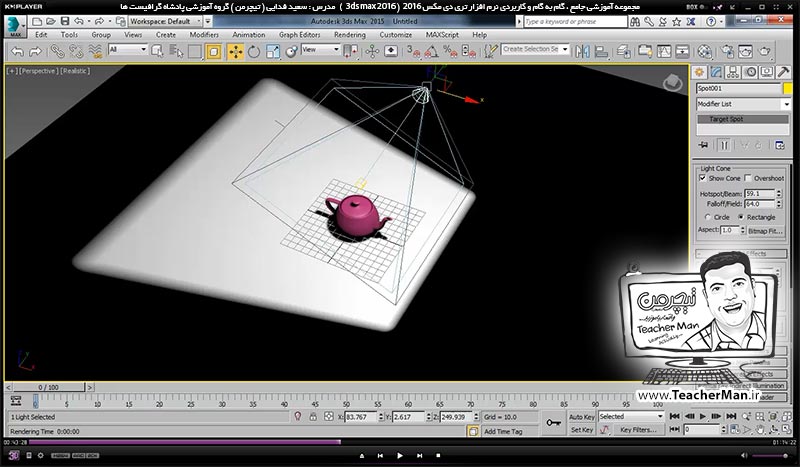Click the Select and Link chain icon
Screen dimensions: 800x467
click(57, 52)
